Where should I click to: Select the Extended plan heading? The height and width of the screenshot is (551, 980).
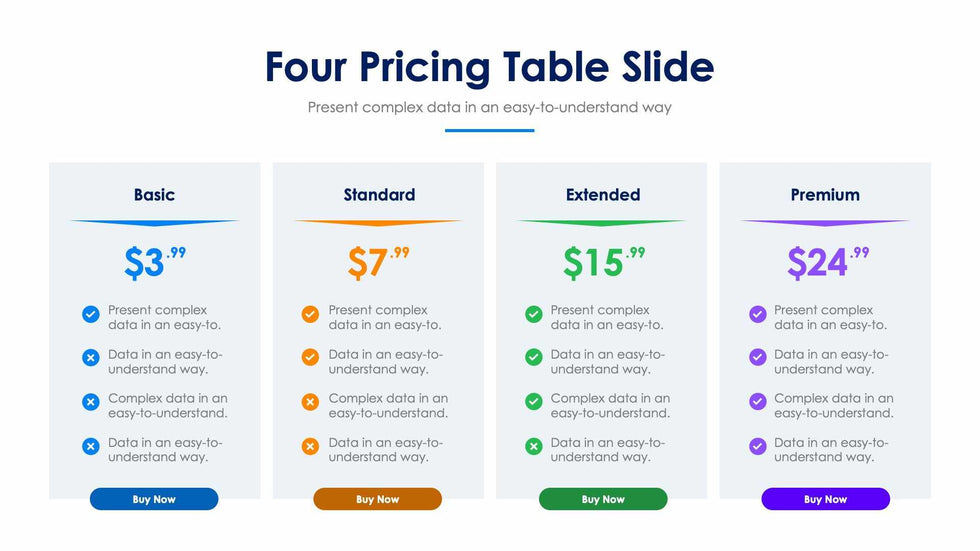coord(603,195)
